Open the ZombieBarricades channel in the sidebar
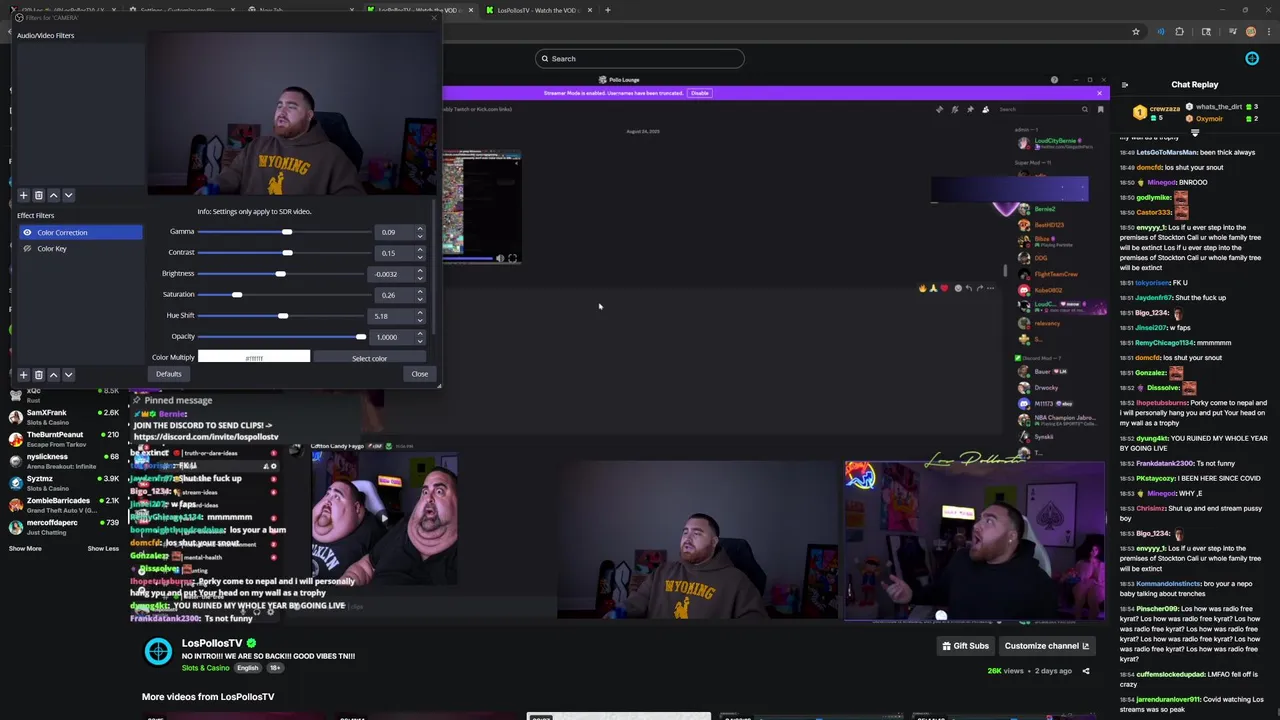Image resolution: width=1280 pixels, height=720 pixels. 62,504
